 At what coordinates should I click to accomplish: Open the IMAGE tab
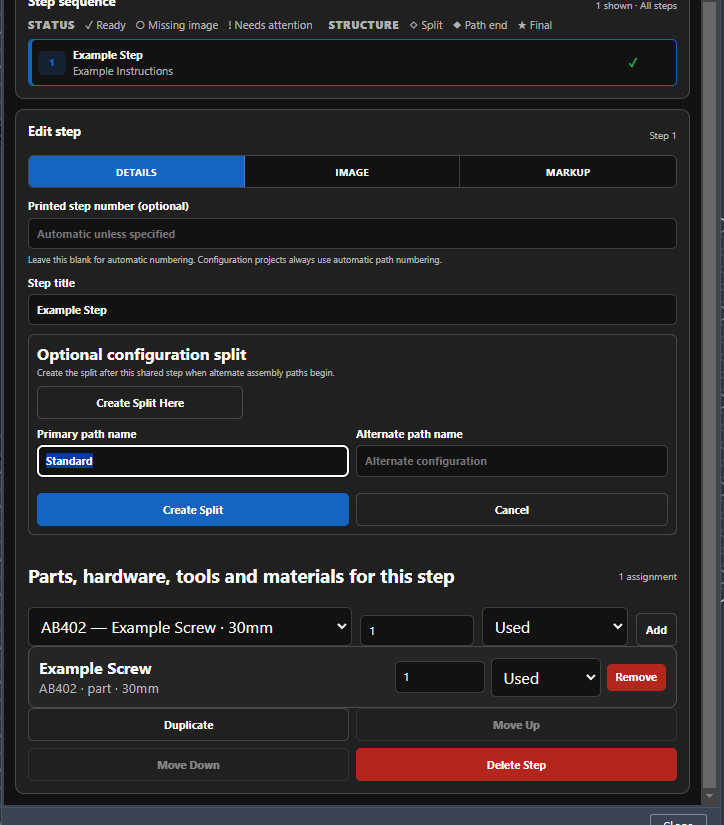click(352, 172)
